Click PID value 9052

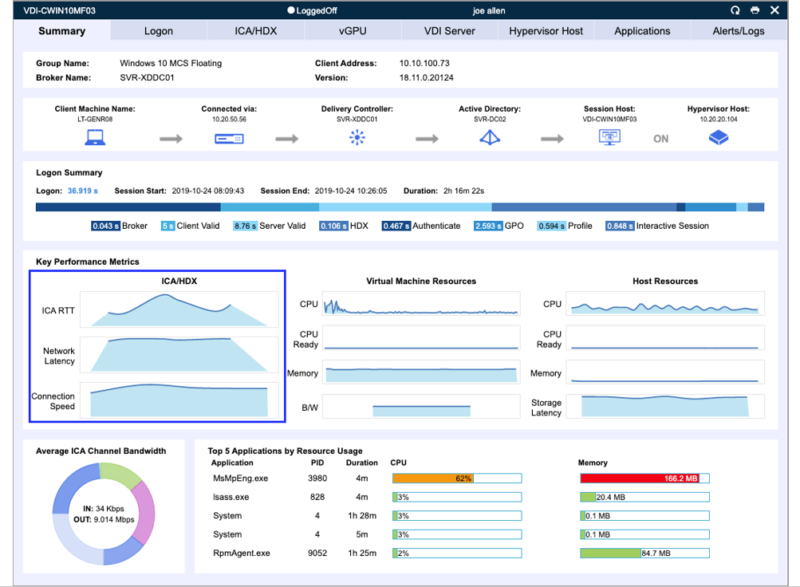(317, 553)
